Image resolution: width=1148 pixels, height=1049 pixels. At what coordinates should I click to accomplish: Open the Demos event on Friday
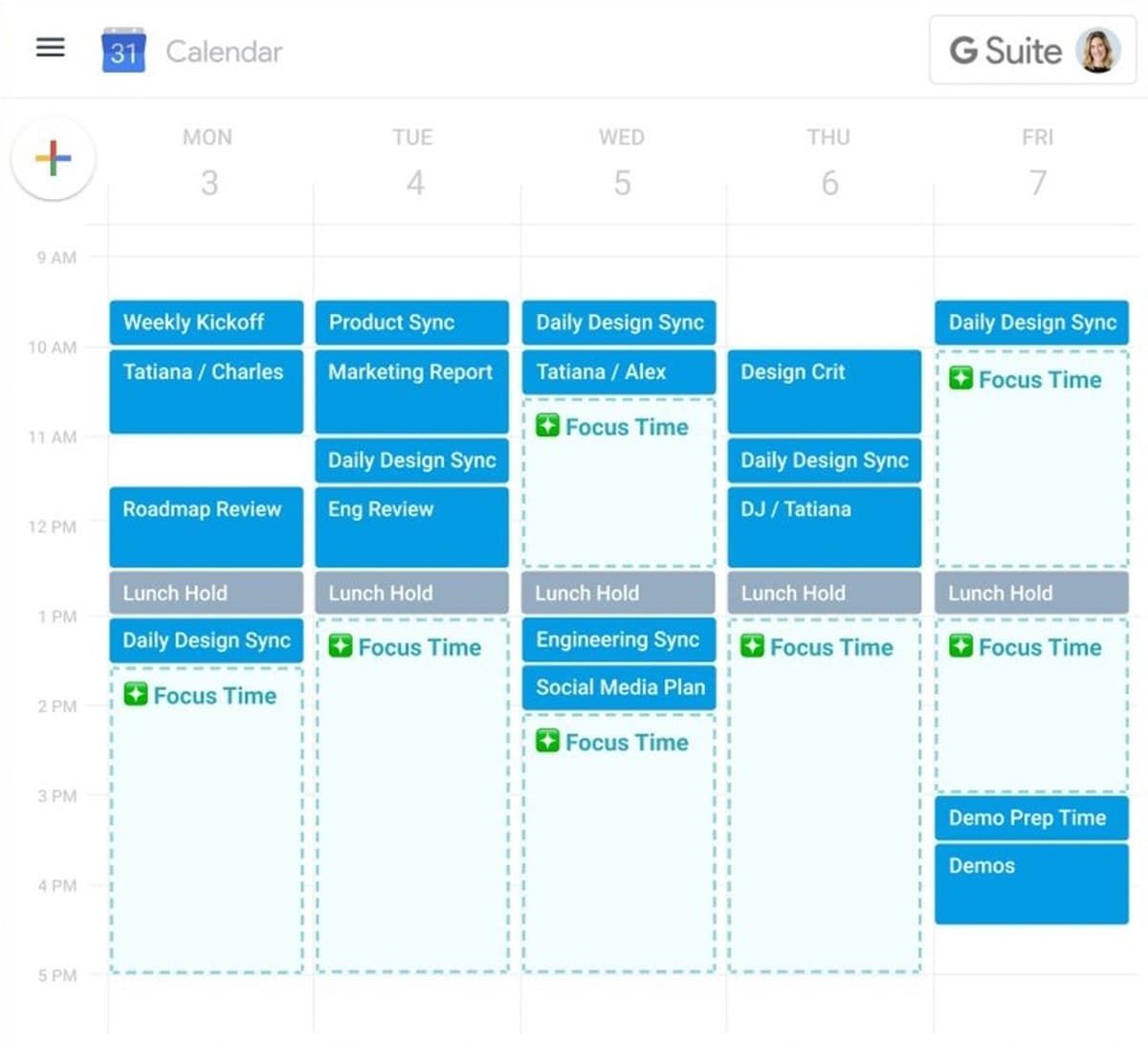[1031, 882]
